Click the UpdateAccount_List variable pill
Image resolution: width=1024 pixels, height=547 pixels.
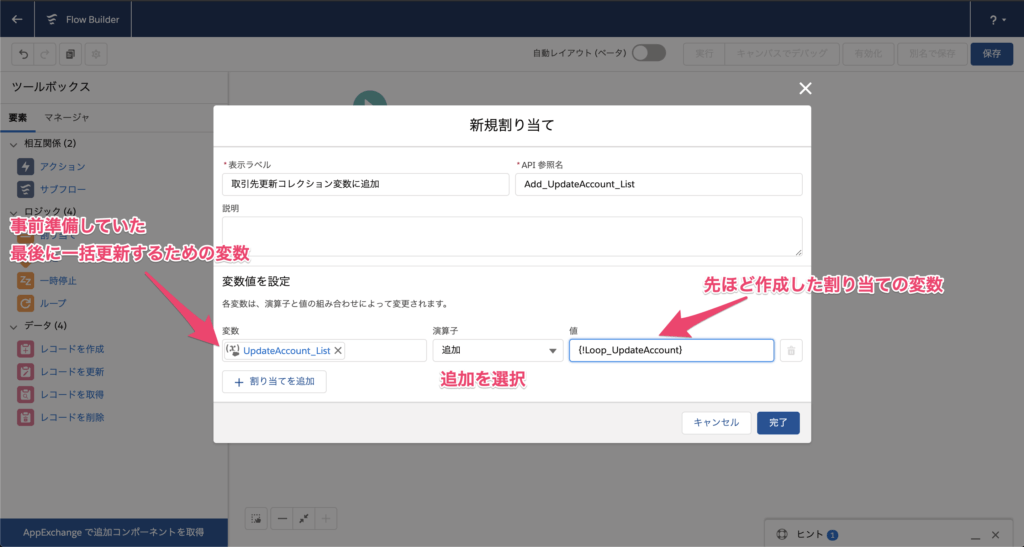click(x=286, y=351)
